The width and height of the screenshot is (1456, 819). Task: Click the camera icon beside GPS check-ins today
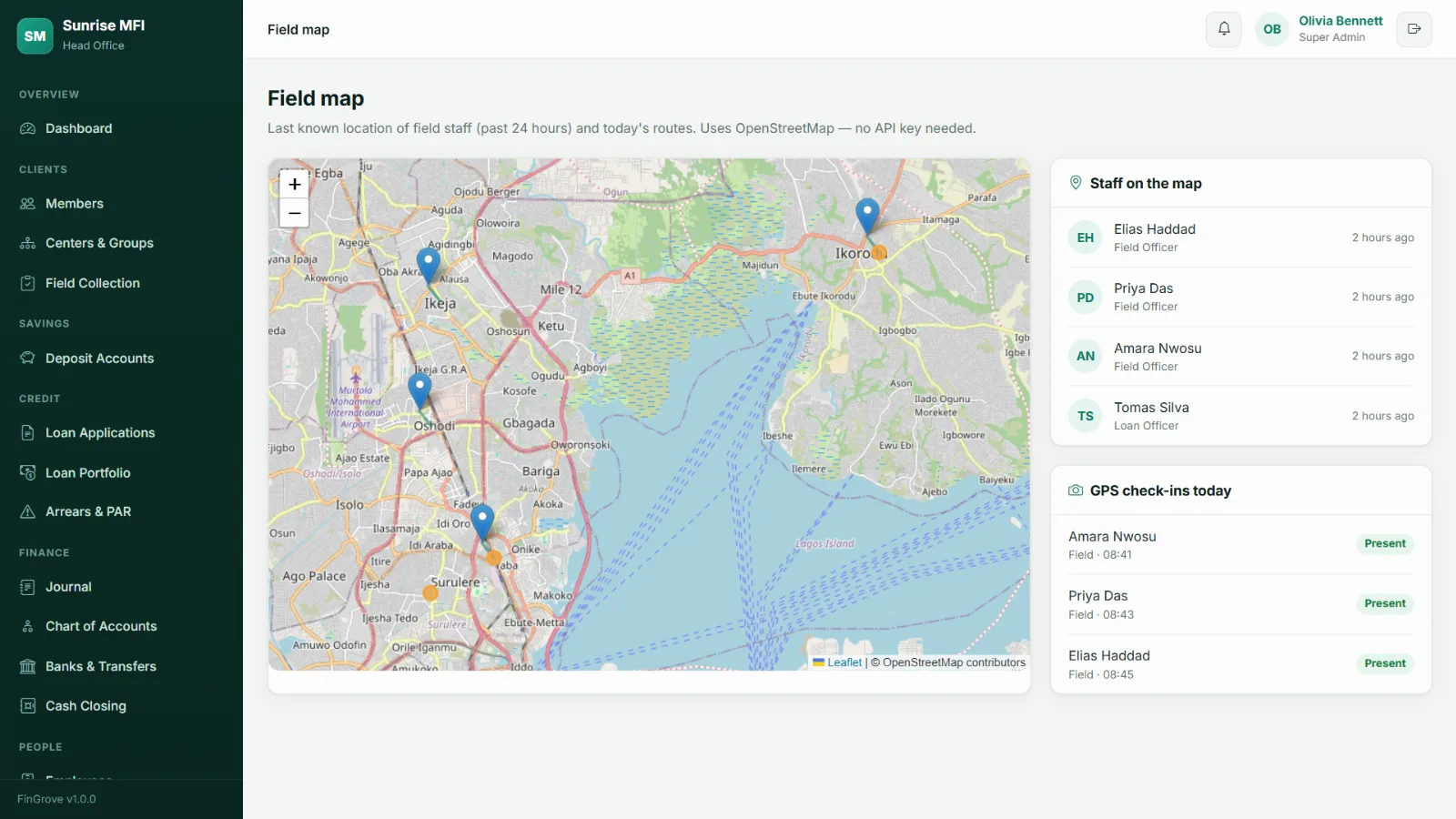pos(1076,490)
